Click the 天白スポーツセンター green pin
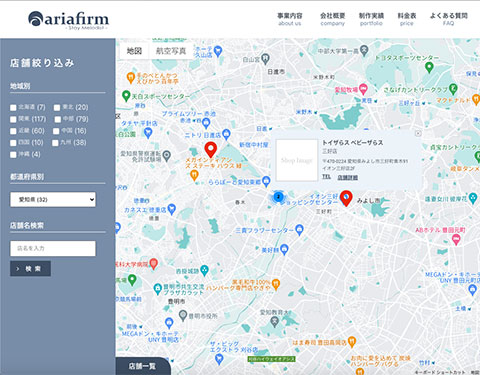 point(126,96)
